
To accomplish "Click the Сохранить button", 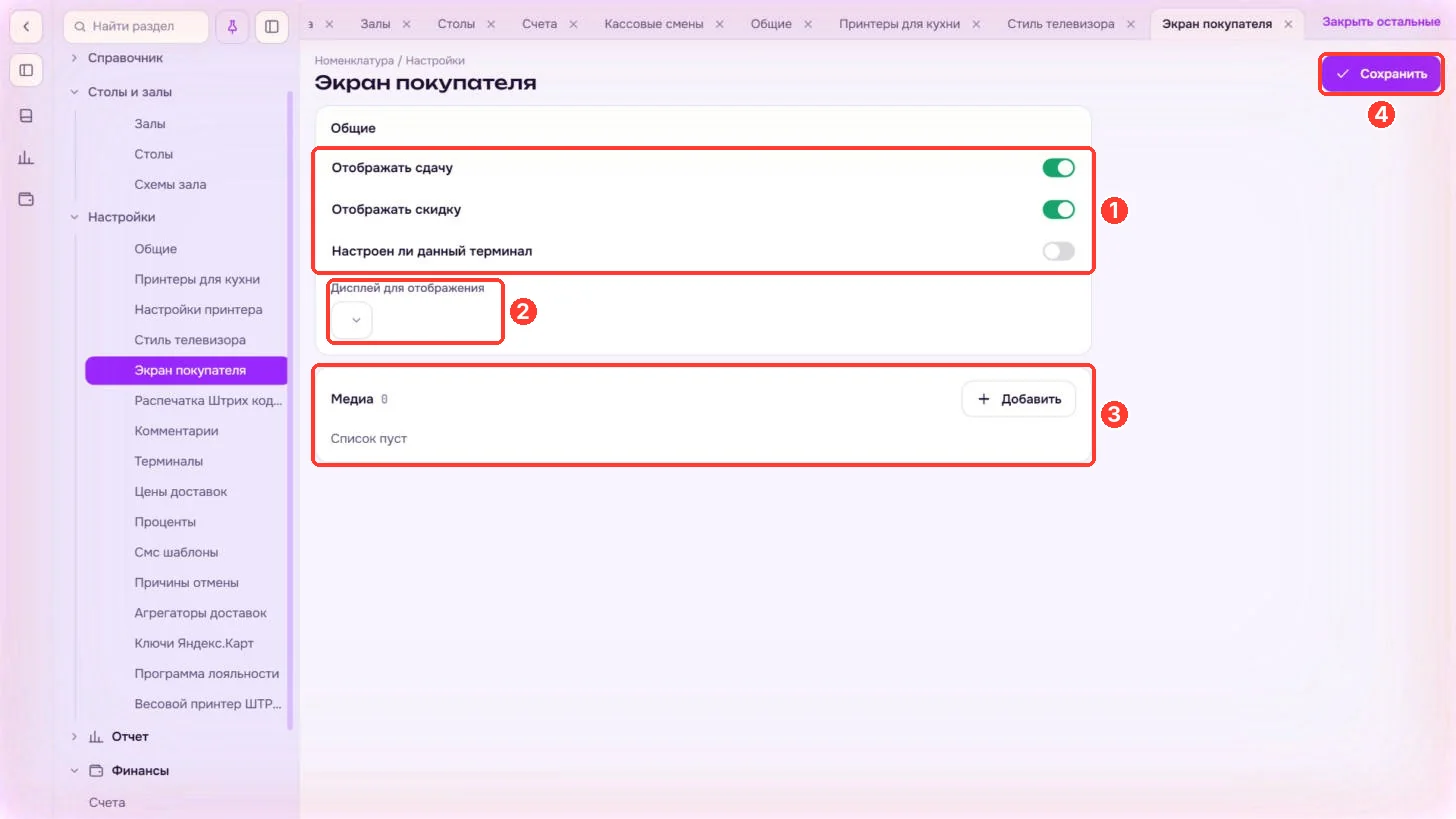I will coord(1381,74).
